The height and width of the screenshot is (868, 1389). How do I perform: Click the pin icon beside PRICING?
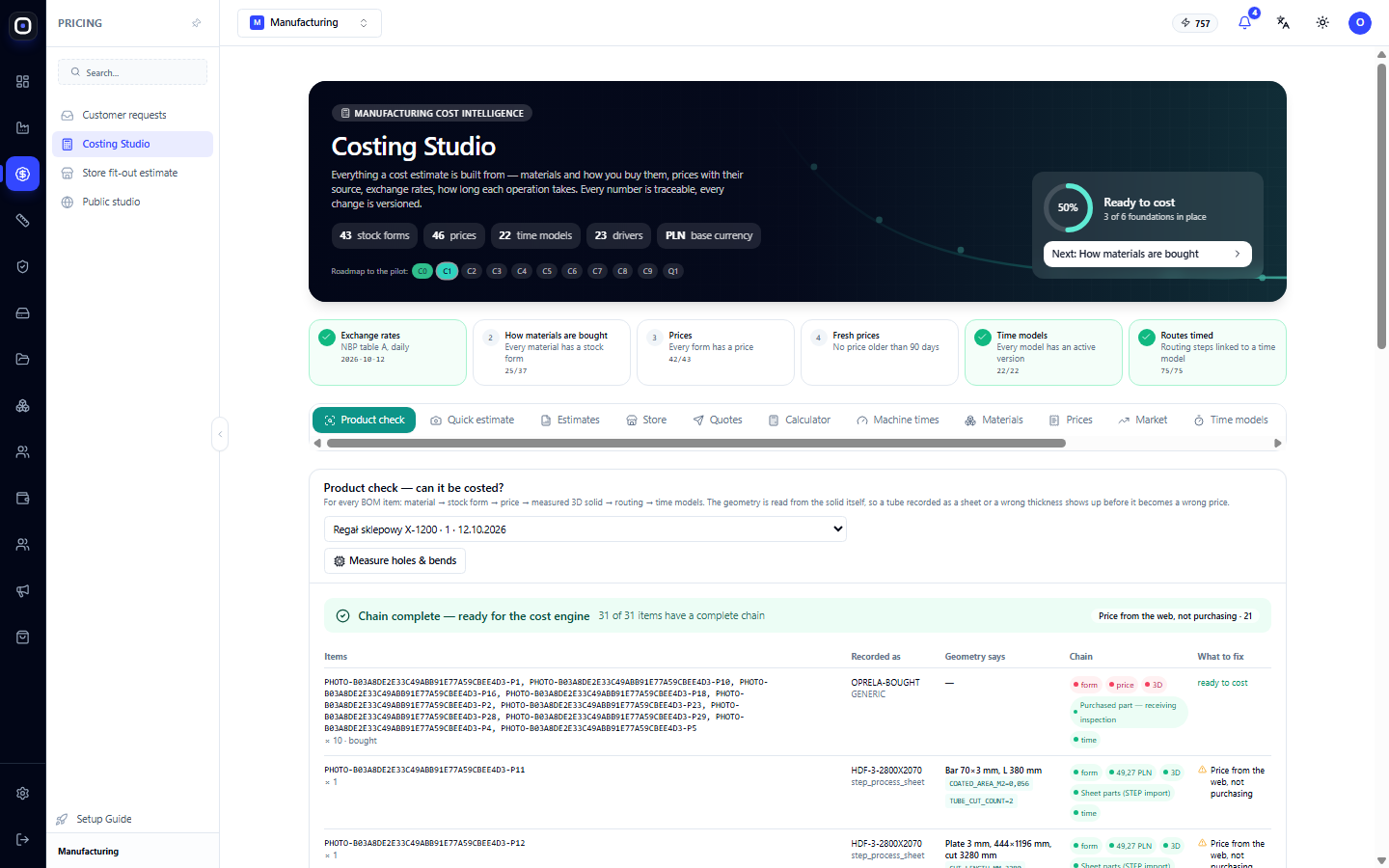(197, 23)
